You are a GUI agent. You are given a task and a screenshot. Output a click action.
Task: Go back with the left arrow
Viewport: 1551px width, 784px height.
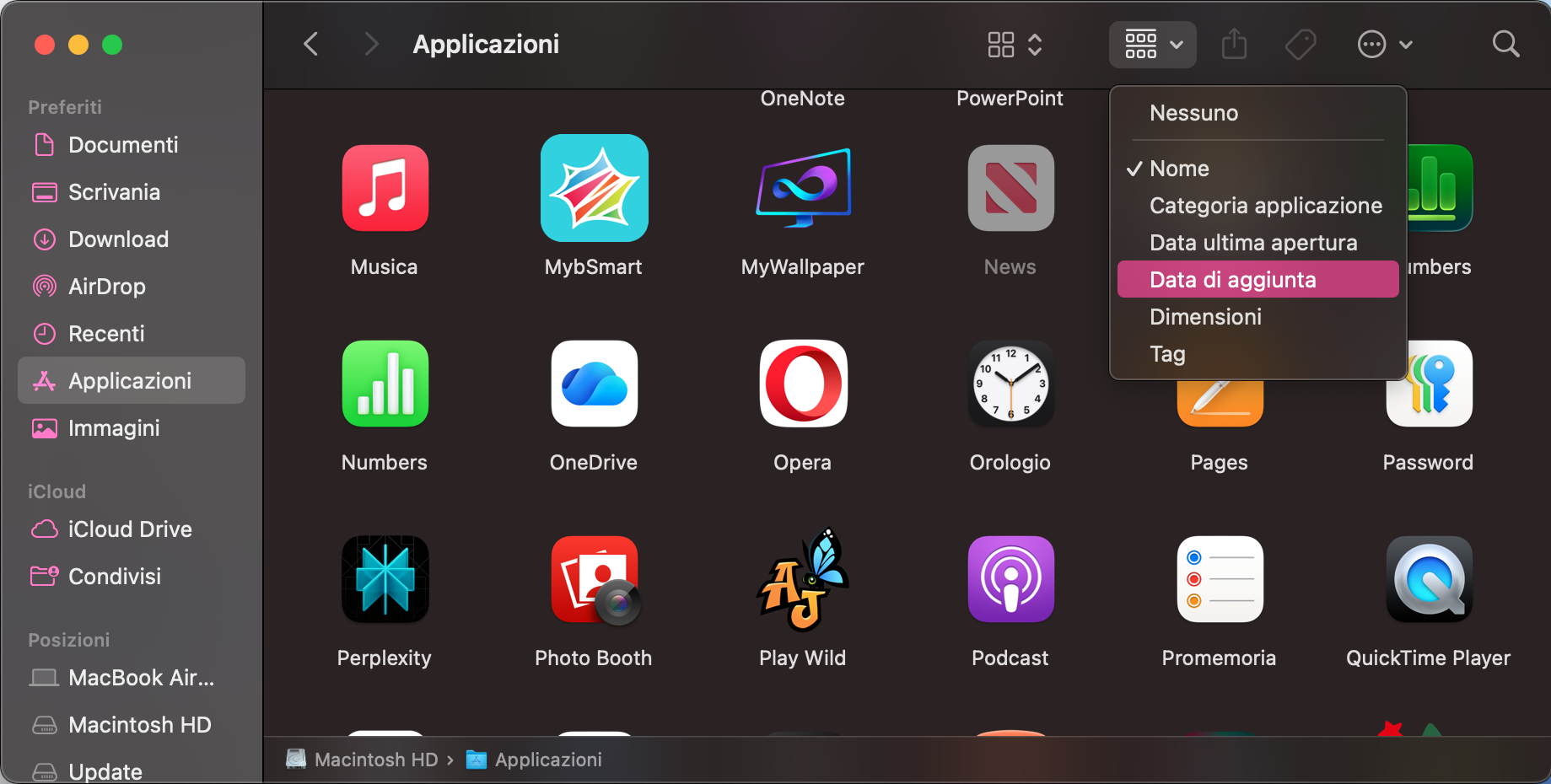point(311,44)
